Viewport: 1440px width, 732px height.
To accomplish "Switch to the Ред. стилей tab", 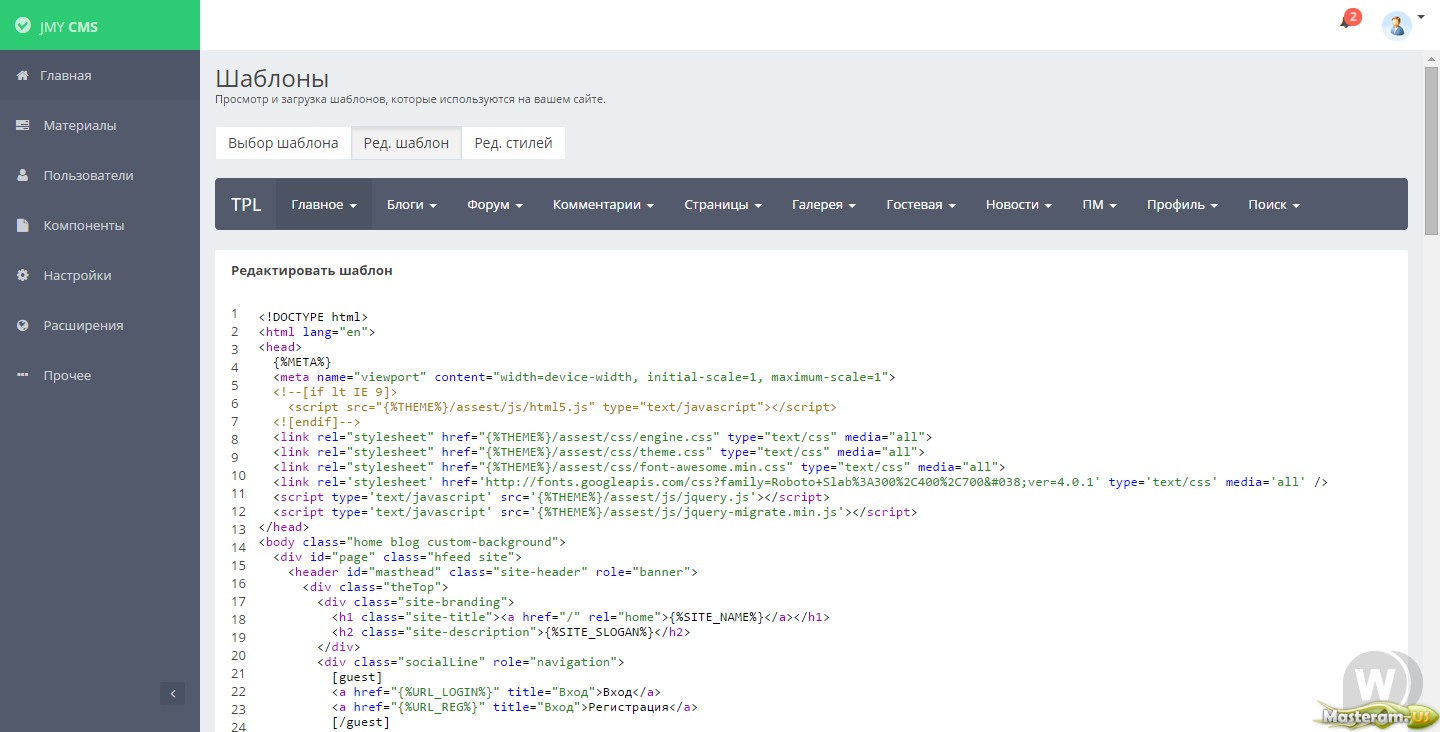I will 513,143.
